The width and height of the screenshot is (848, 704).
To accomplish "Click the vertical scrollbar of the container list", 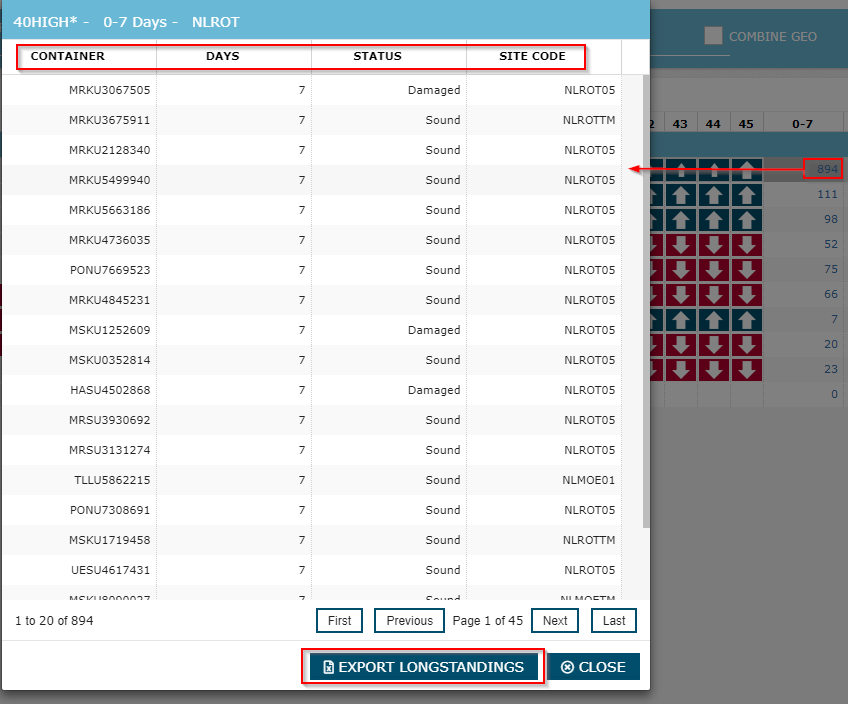I will pos(645,300).
